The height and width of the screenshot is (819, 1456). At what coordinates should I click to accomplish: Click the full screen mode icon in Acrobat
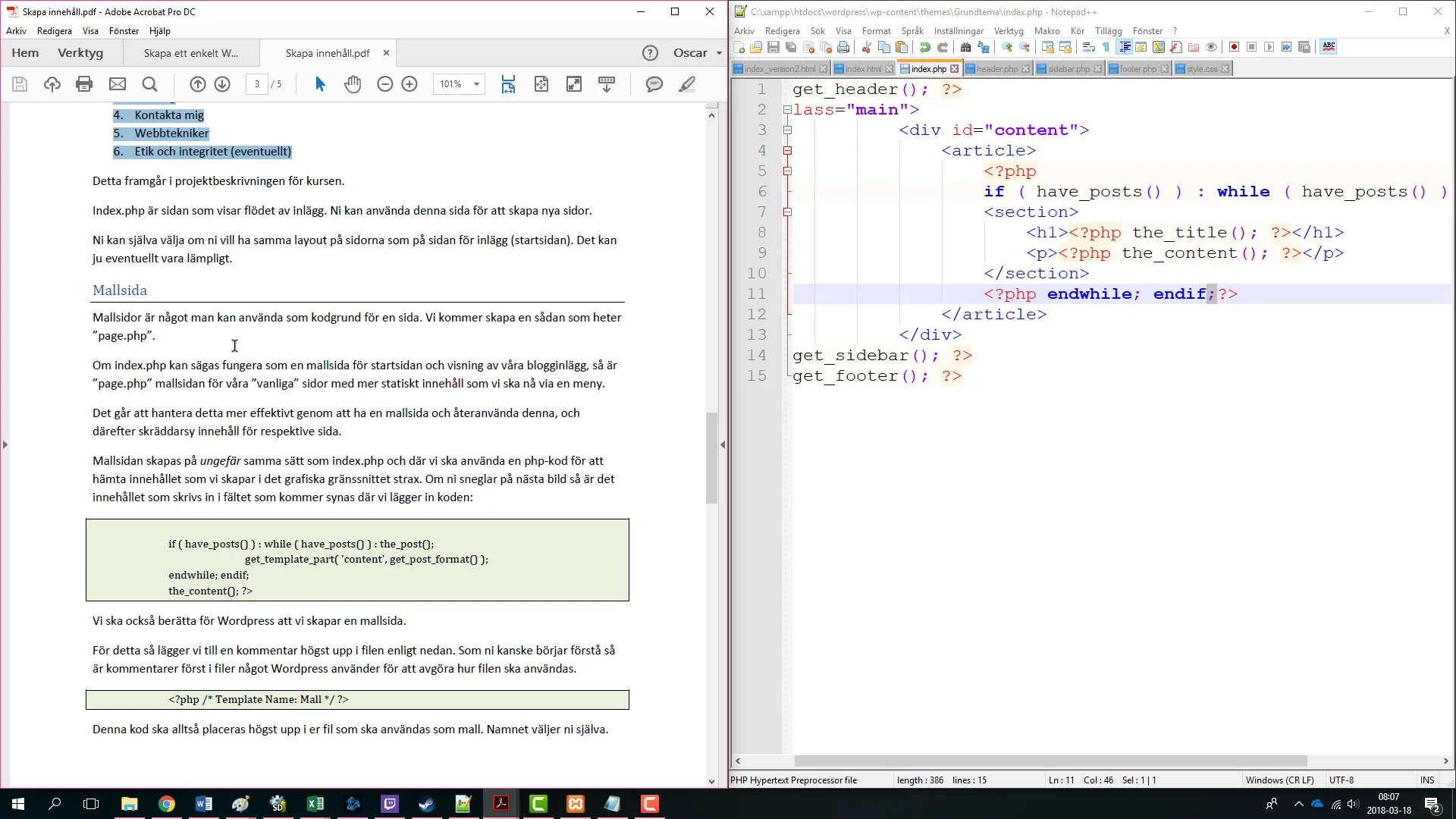pos(574,84)
